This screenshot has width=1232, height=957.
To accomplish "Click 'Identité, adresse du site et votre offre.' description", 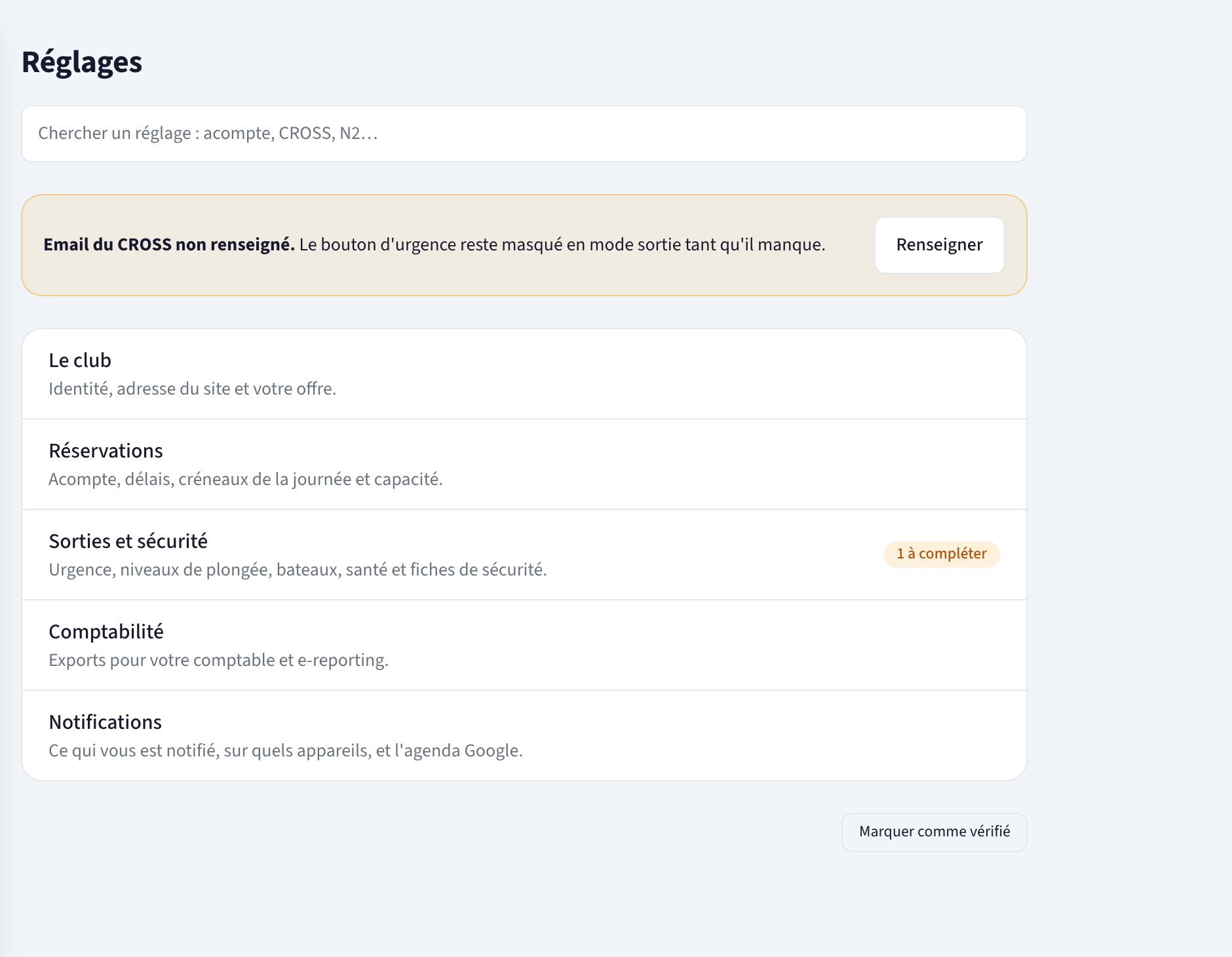I will pos(193,389).
